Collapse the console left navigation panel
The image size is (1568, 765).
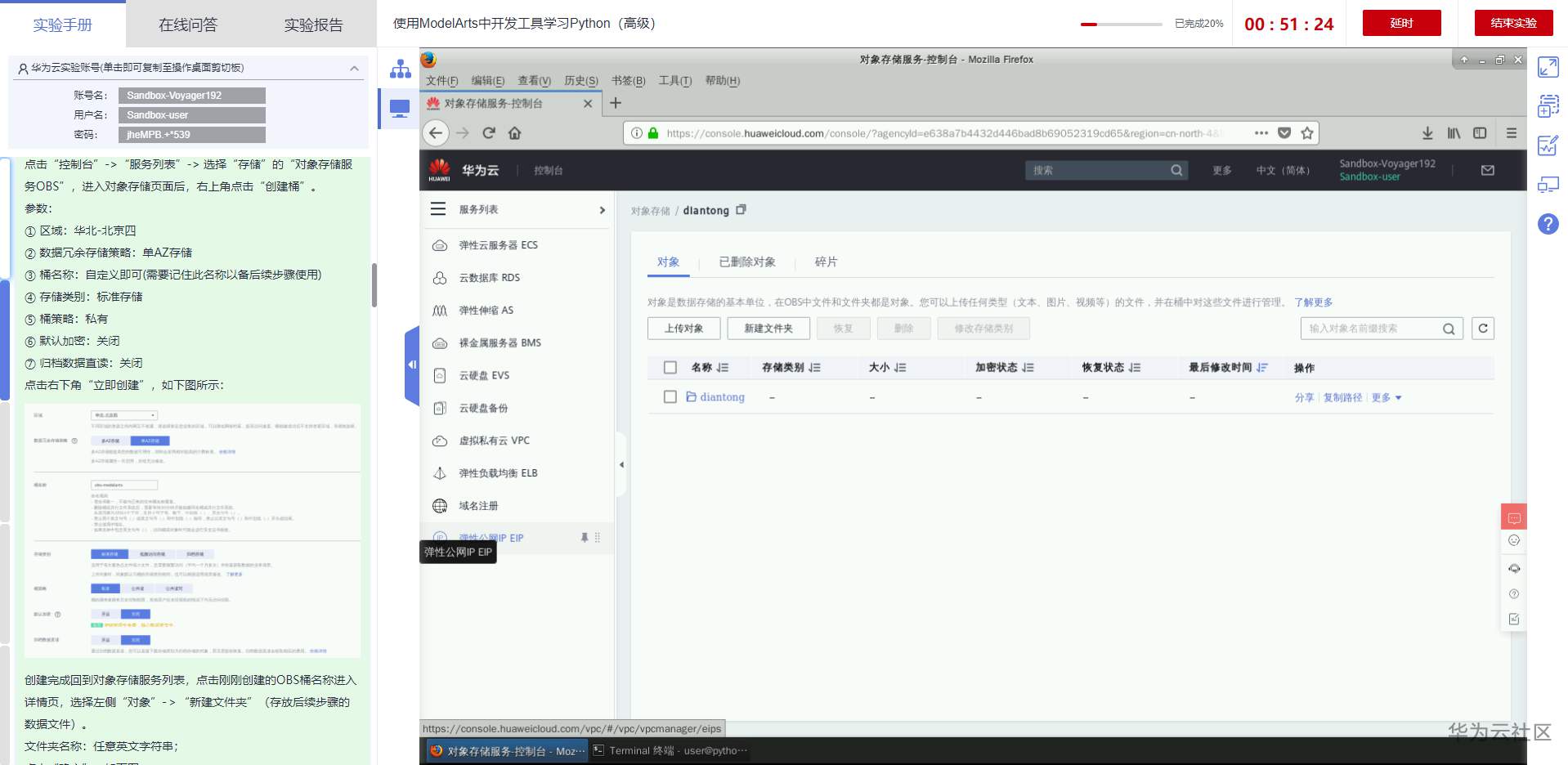pos(621,464)
